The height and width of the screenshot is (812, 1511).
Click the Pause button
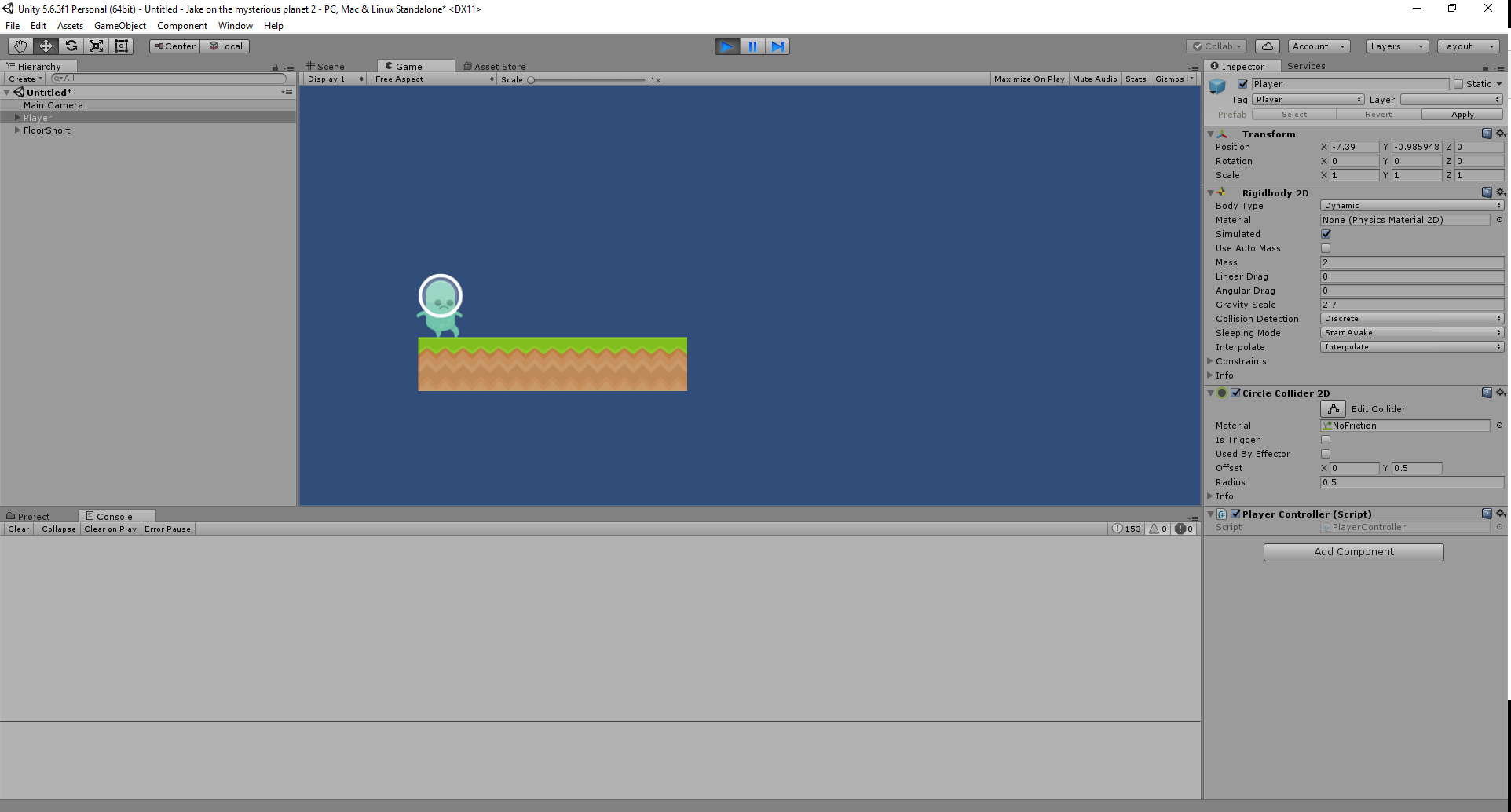(x=752, y=46)
